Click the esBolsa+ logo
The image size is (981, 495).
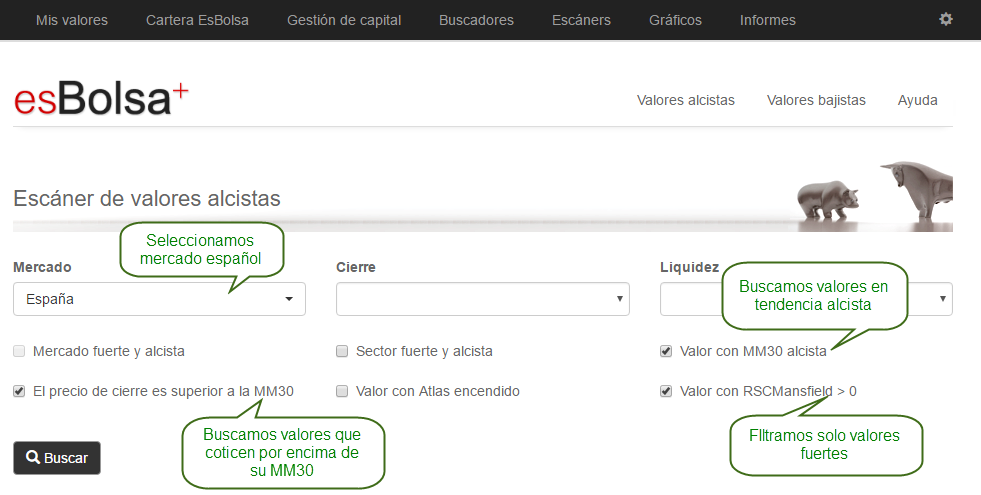(x=101, y=100)
